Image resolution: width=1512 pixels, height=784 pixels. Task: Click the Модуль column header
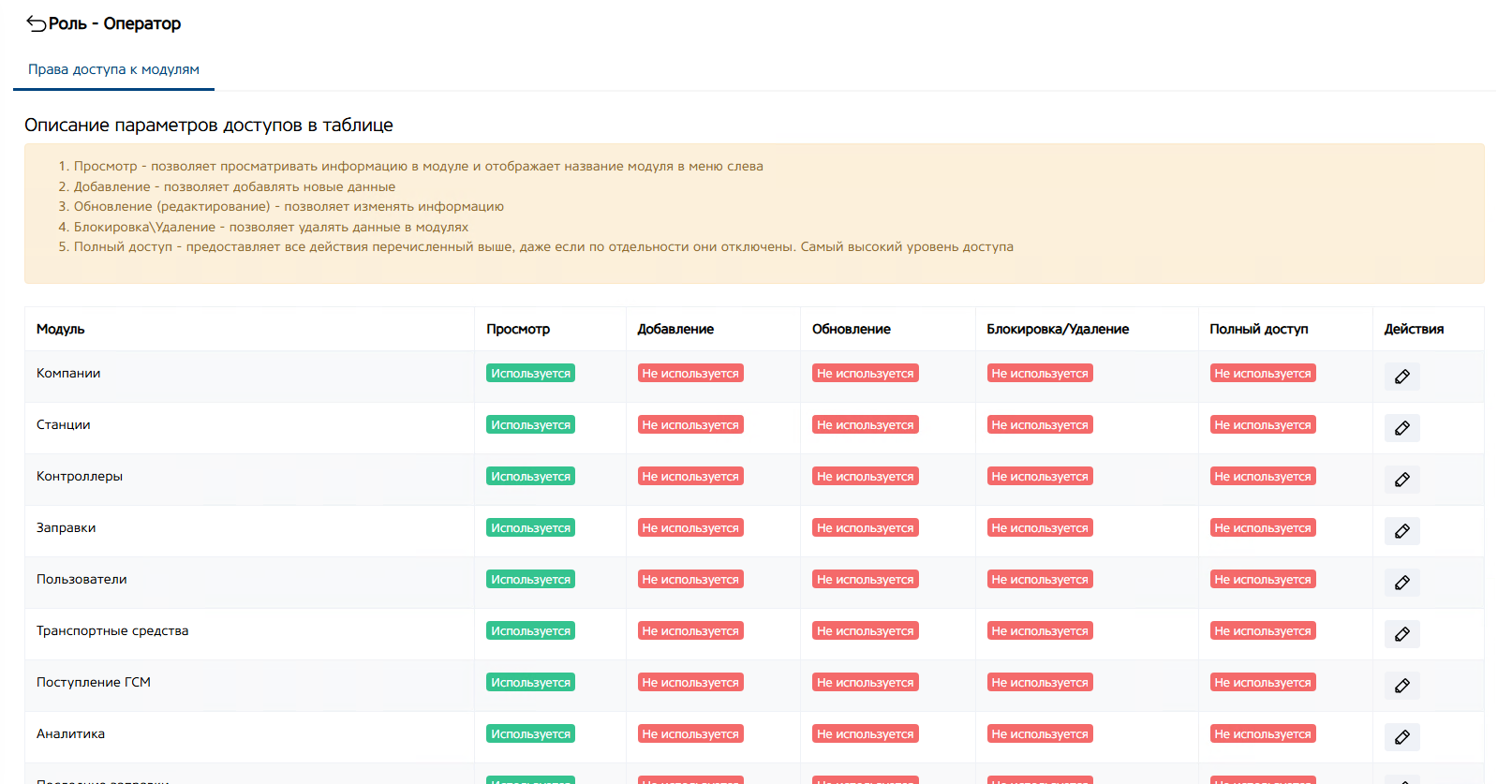click(61, 329)
